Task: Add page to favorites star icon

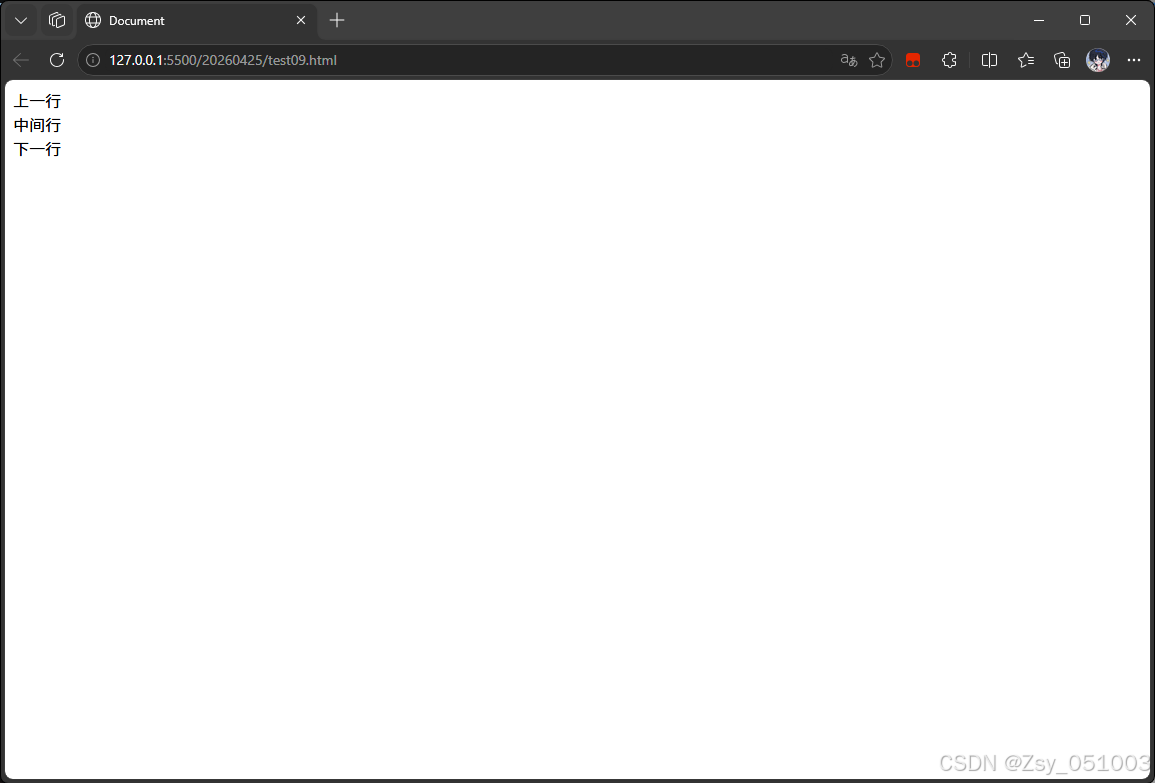Action: pyautogui.click(x=877, y=60)
